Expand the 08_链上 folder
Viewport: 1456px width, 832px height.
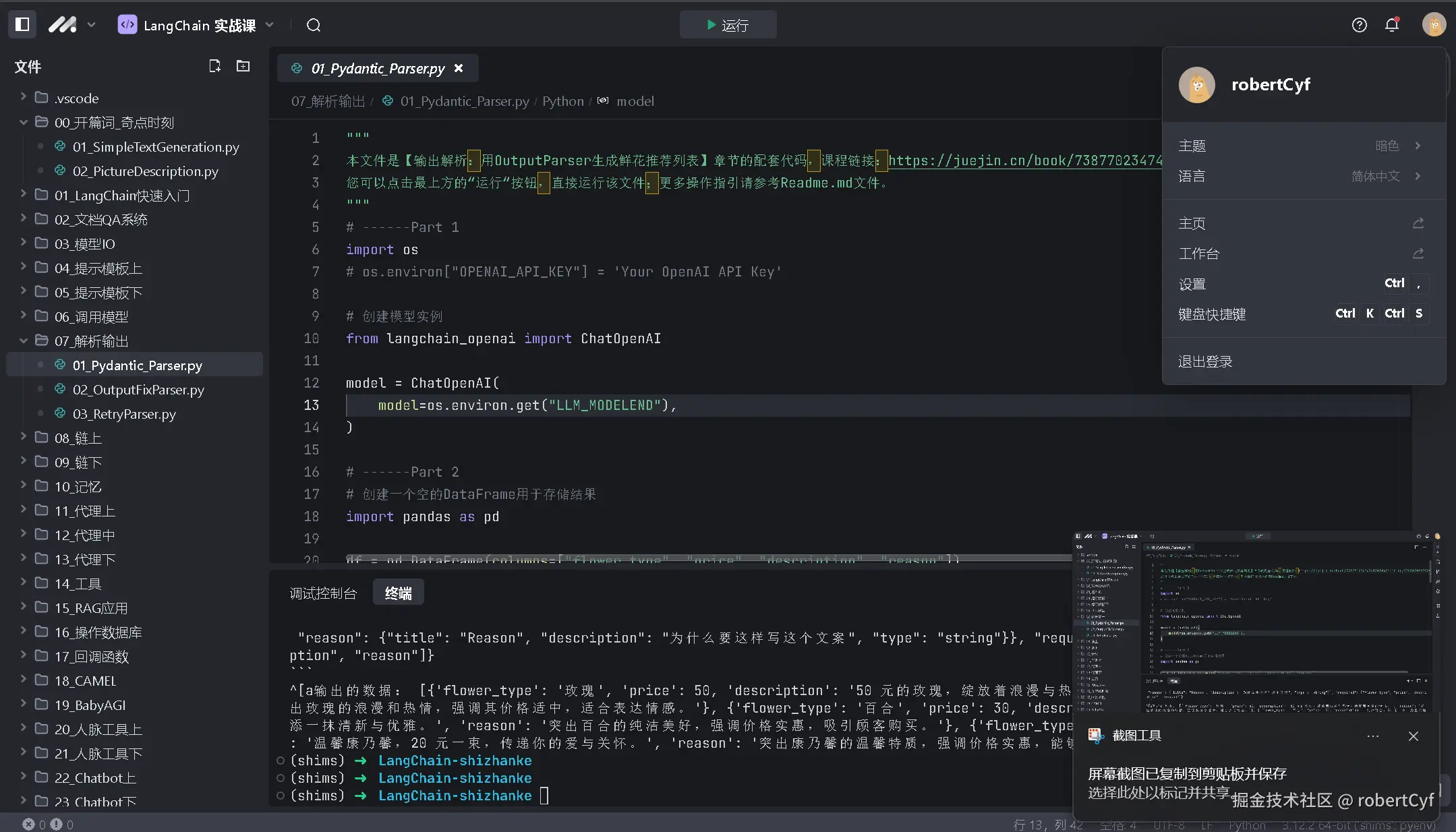click(78, 438)
